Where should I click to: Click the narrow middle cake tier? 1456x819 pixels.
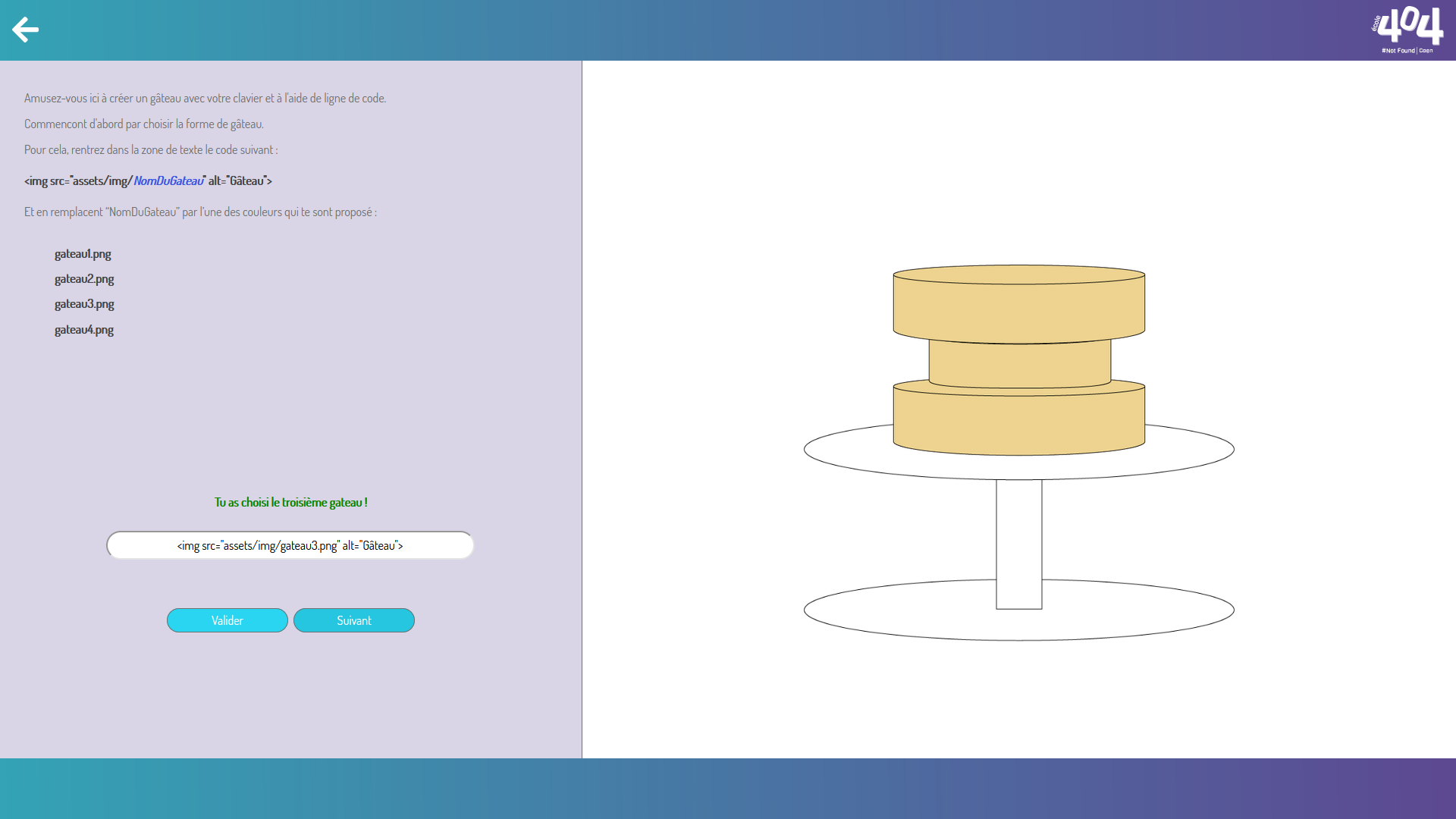point(1018,364)
